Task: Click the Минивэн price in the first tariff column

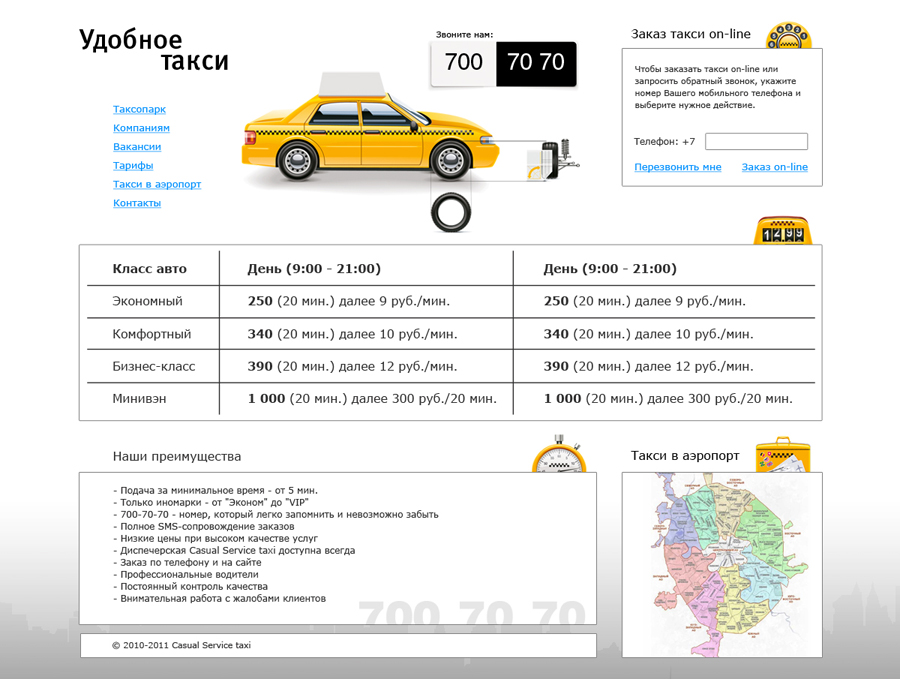Action: (x=372, y=399)
